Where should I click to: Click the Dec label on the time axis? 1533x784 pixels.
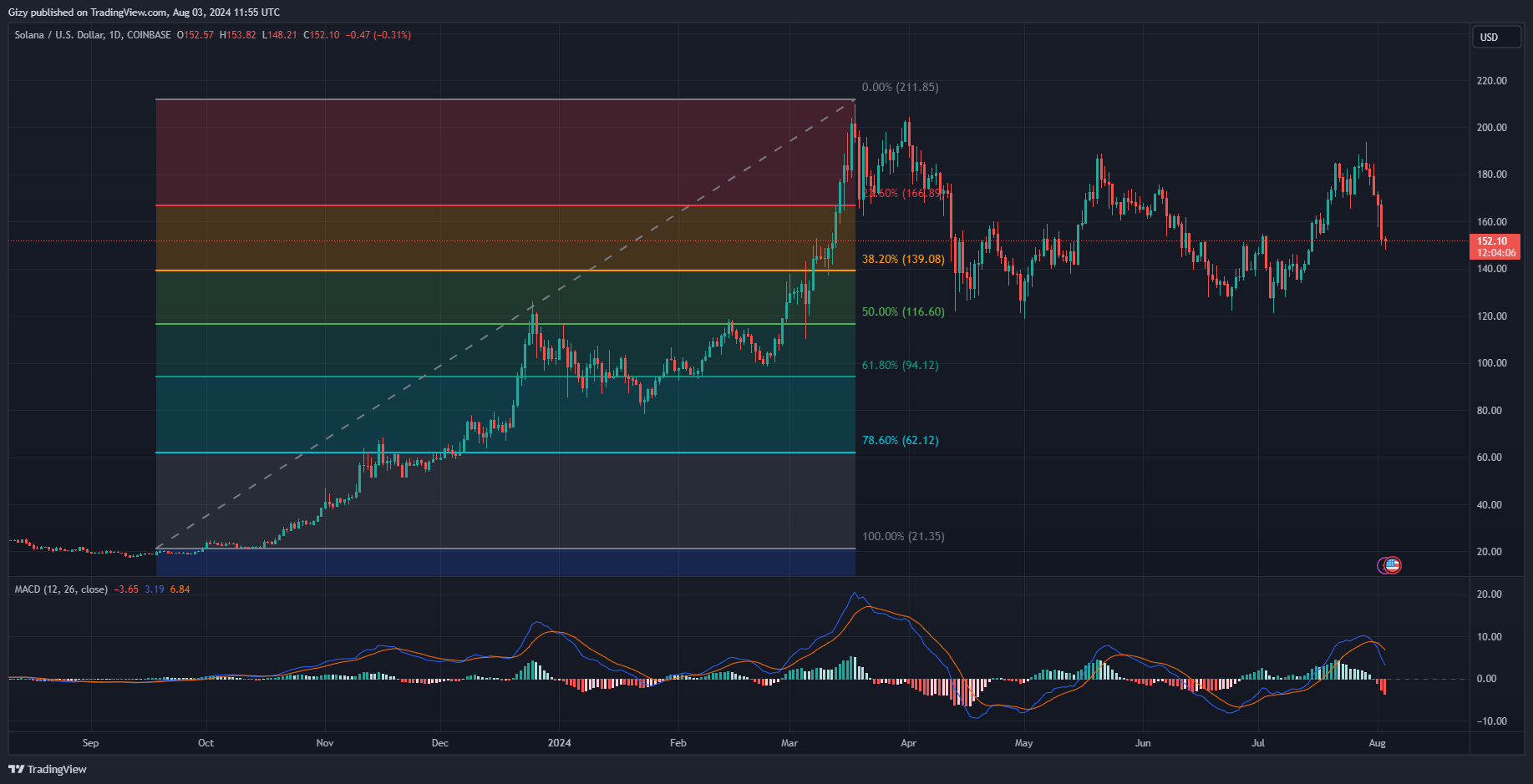[x=440, y=743]
